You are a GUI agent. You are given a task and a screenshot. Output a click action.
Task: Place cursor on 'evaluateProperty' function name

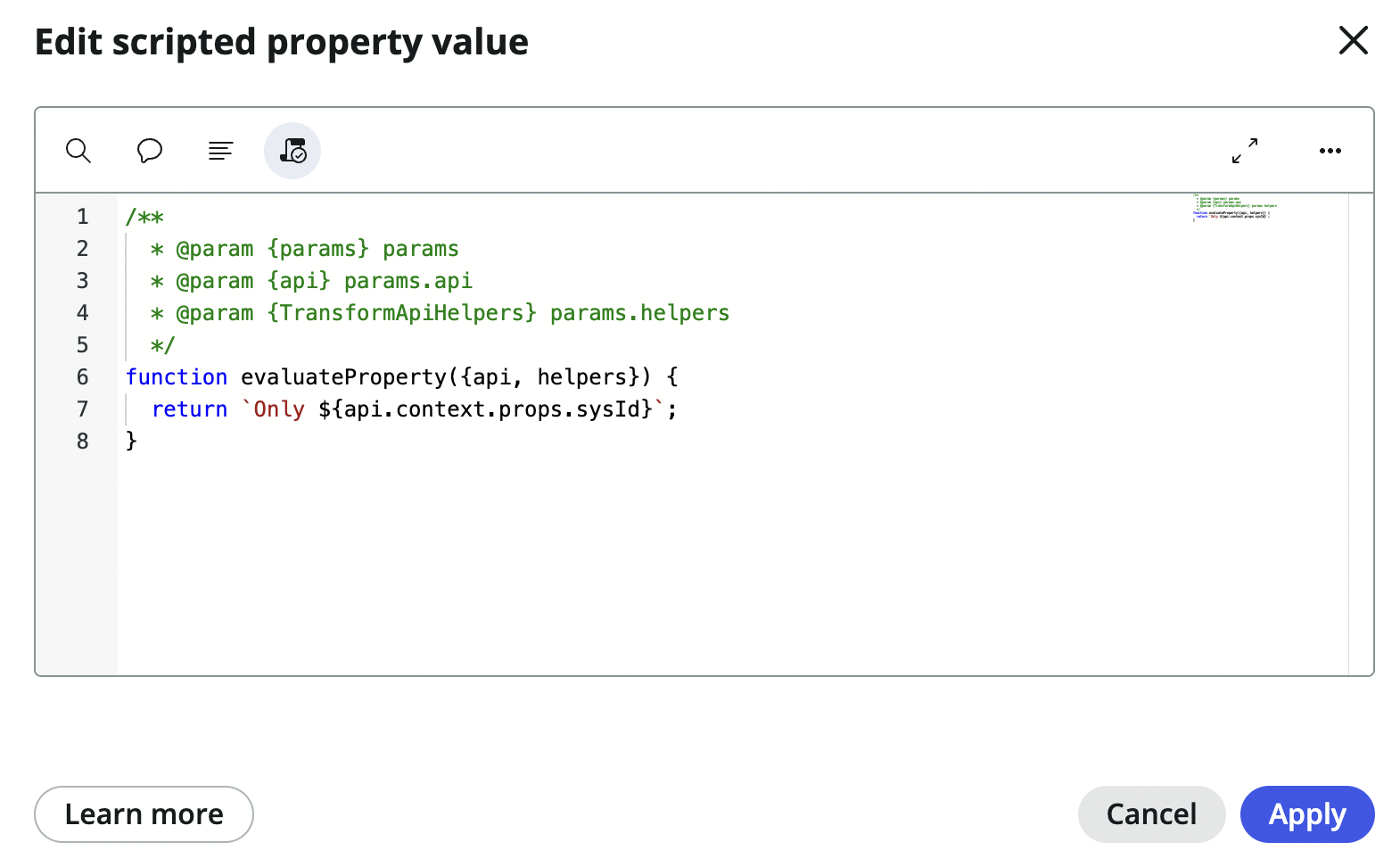pyautogui.click(x=343, y=377)
